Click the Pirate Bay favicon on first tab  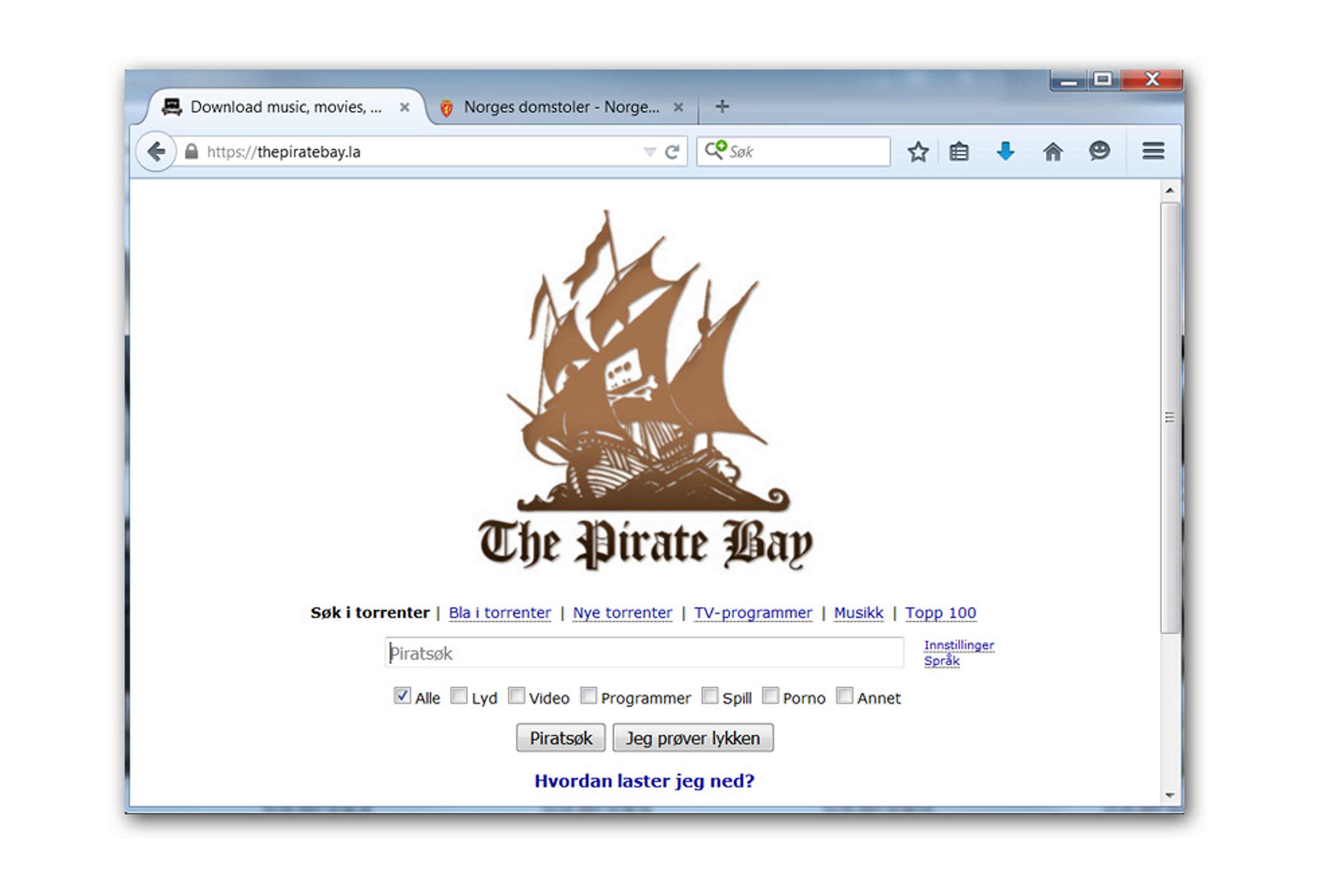click(172, 107)
